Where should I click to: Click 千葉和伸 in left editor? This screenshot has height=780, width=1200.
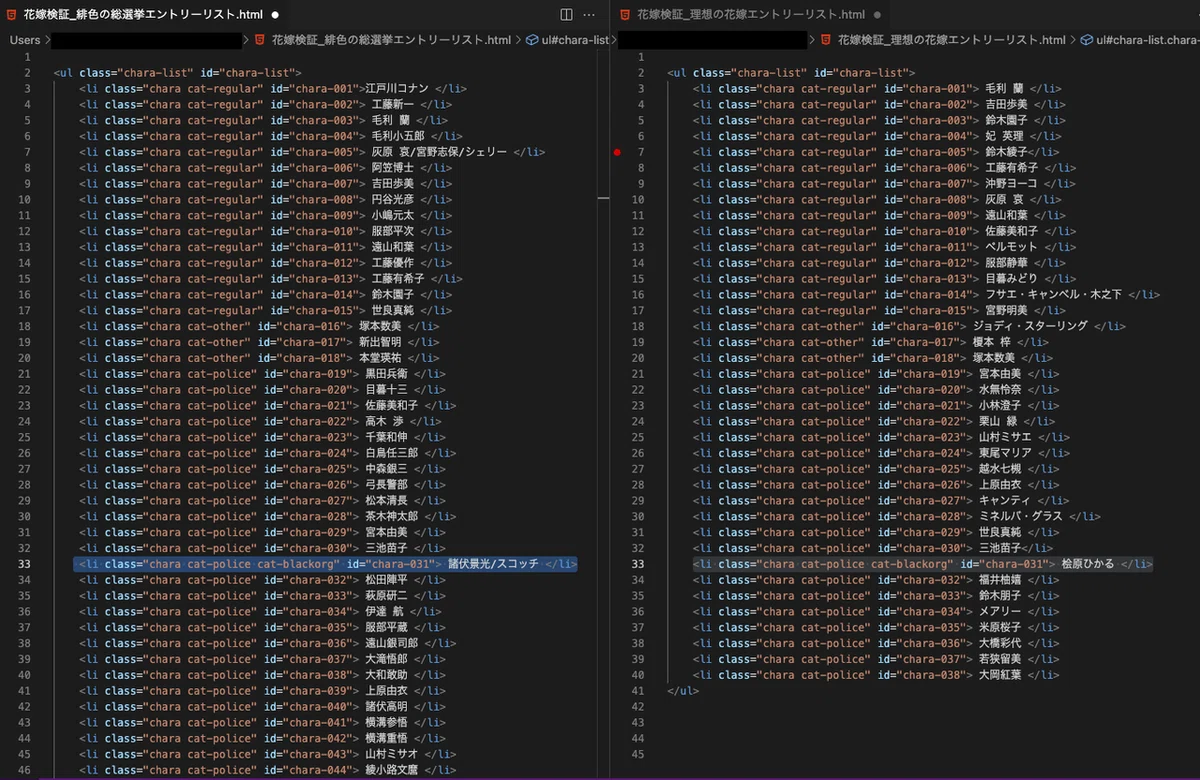386,437
